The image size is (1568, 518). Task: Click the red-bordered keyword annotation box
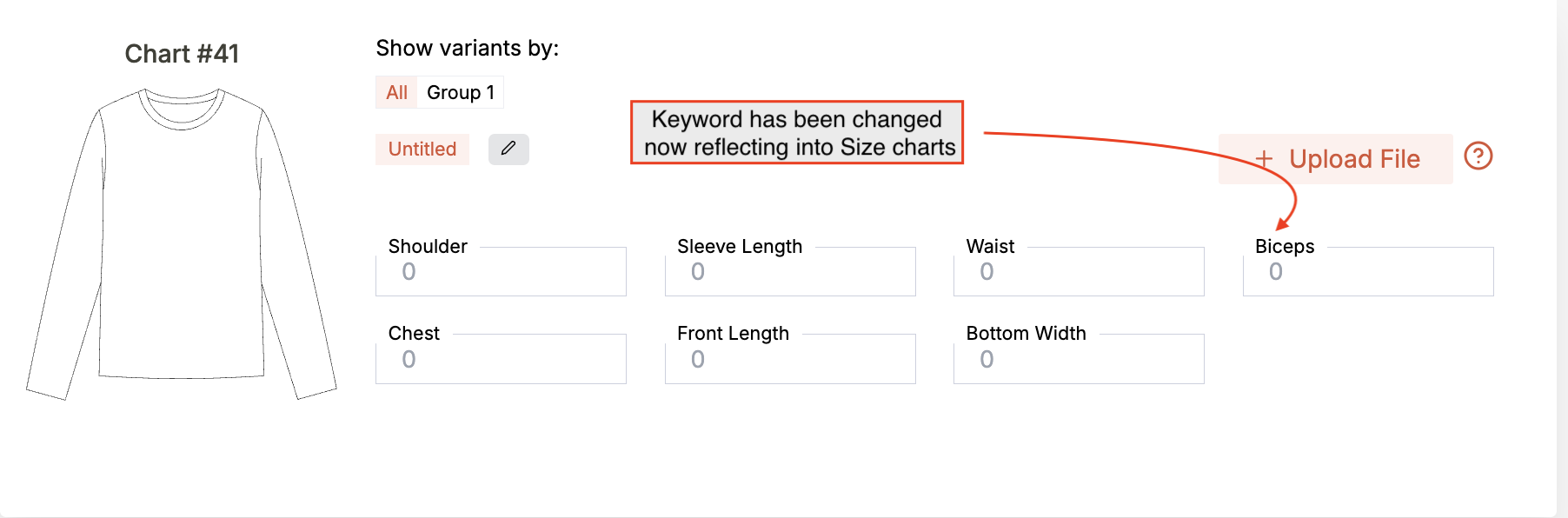(797, 132)
